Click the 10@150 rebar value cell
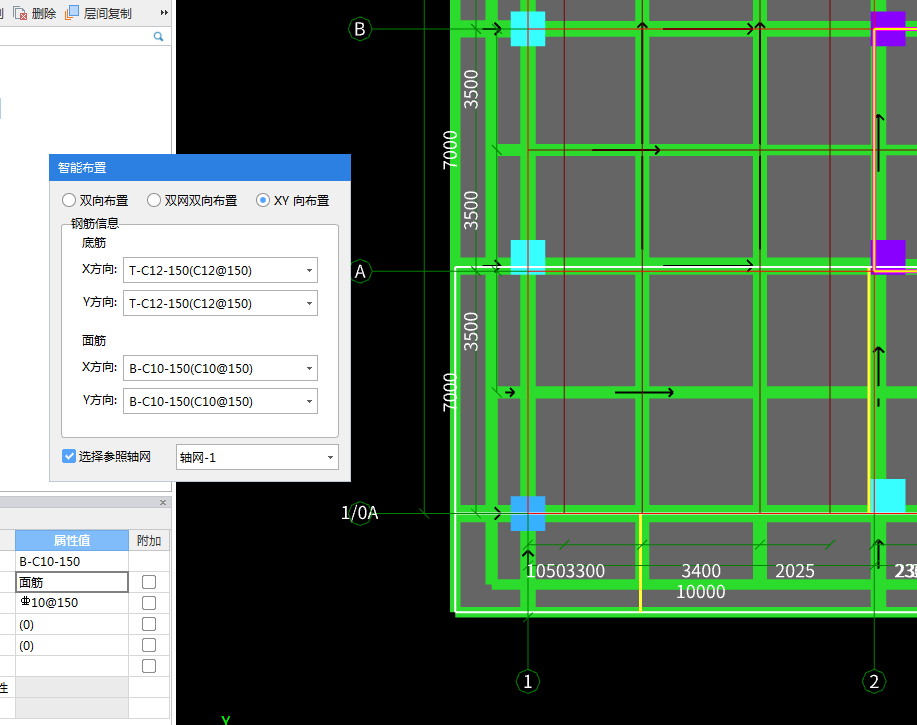 pyautogui.click(x=72, y=603)
